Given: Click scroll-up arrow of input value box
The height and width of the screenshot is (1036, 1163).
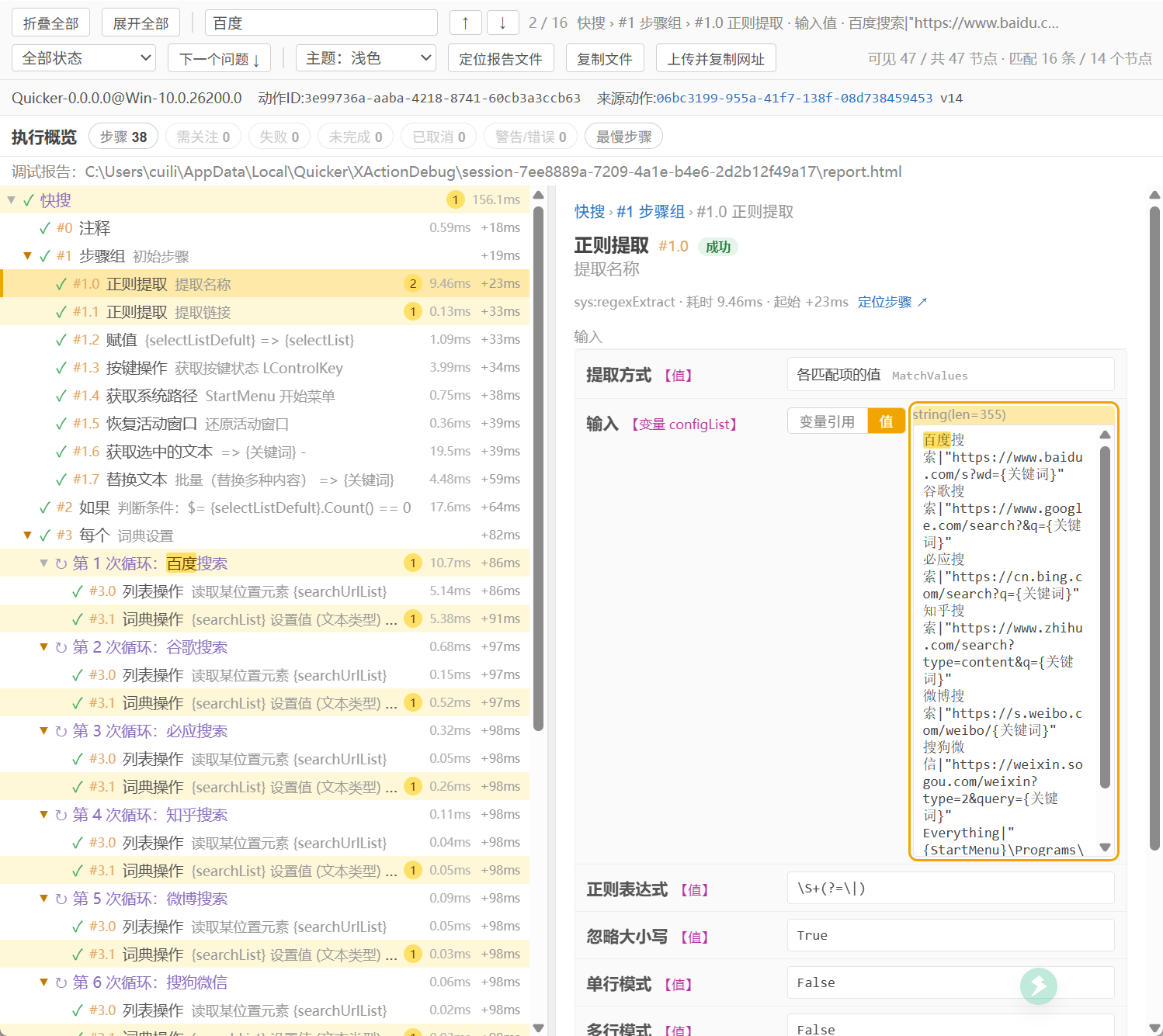Looking at the screenshot, I should click(1105, 435).
